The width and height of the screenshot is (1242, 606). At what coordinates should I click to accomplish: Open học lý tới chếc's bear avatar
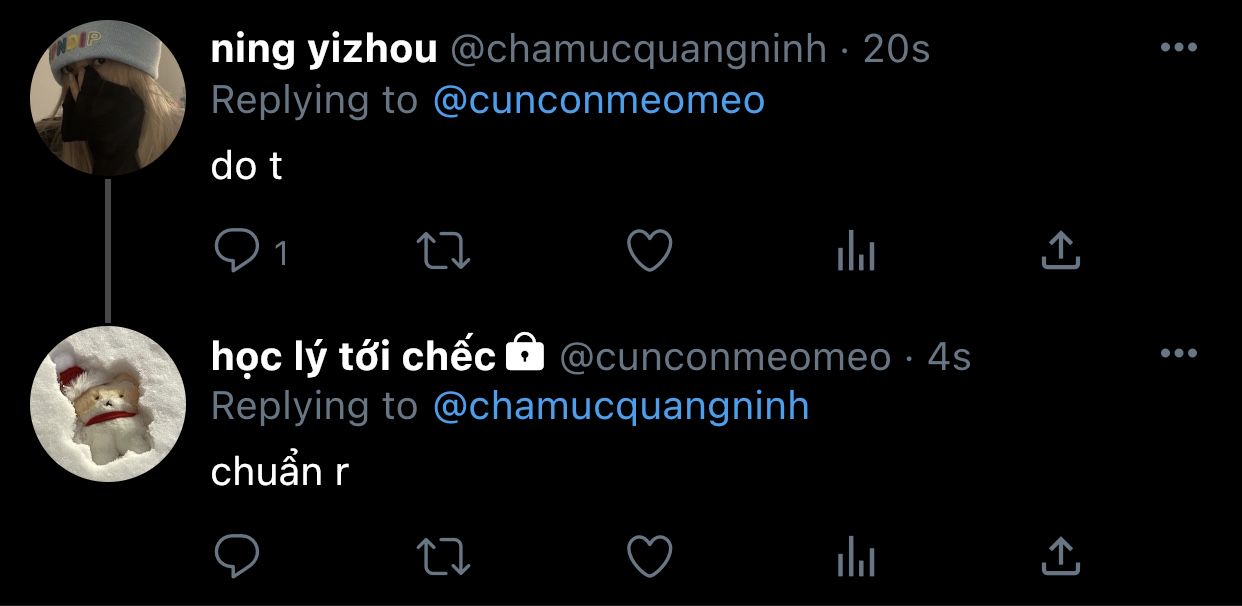[108, 404]
